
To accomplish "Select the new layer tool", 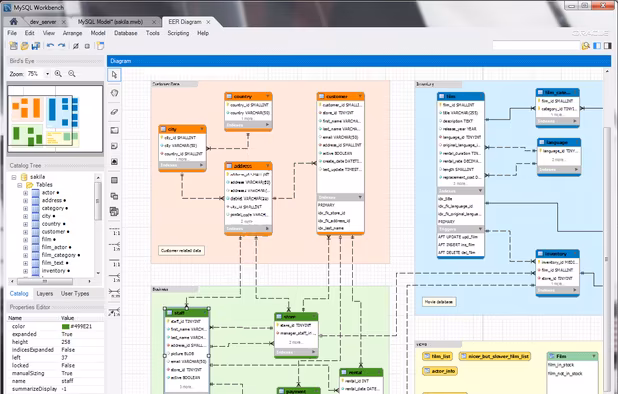I will (x=114, y=130).
